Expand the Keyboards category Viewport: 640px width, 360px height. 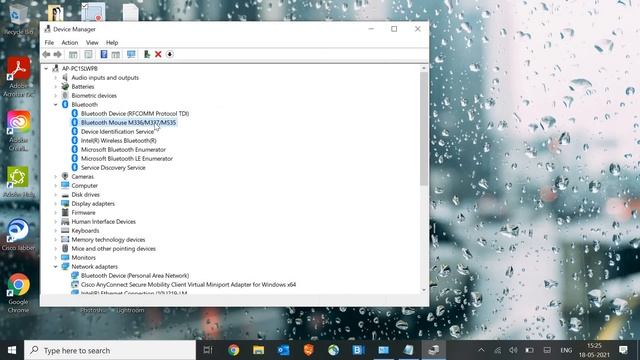[x=56, y=231]
